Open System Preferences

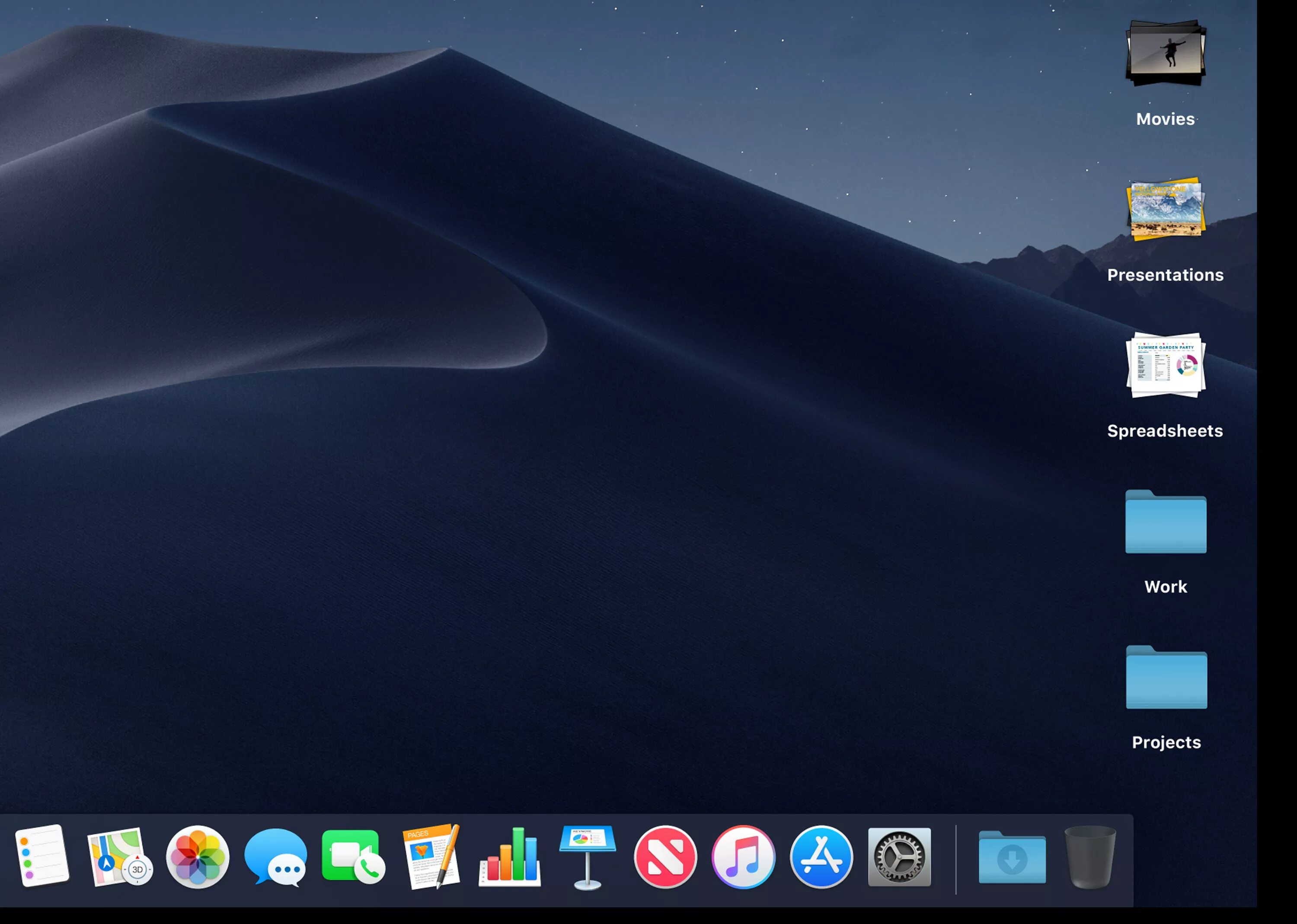pos(899,857)
